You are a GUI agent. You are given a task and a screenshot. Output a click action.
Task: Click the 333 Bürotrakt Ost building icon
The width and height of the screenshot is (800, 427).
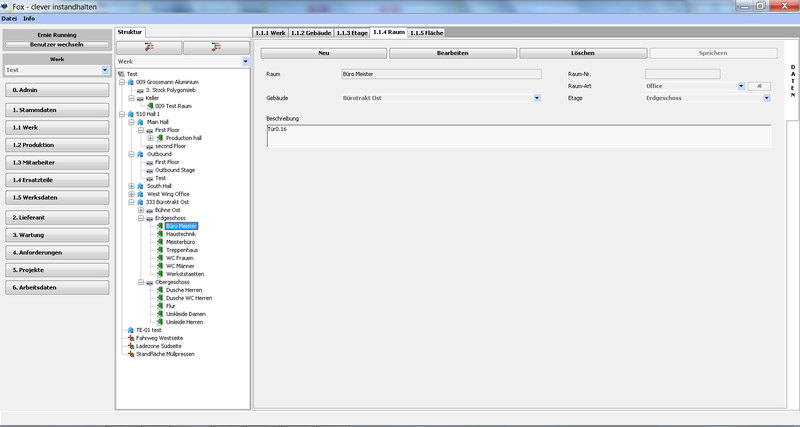pyautogui.click(x=140, y=202)
